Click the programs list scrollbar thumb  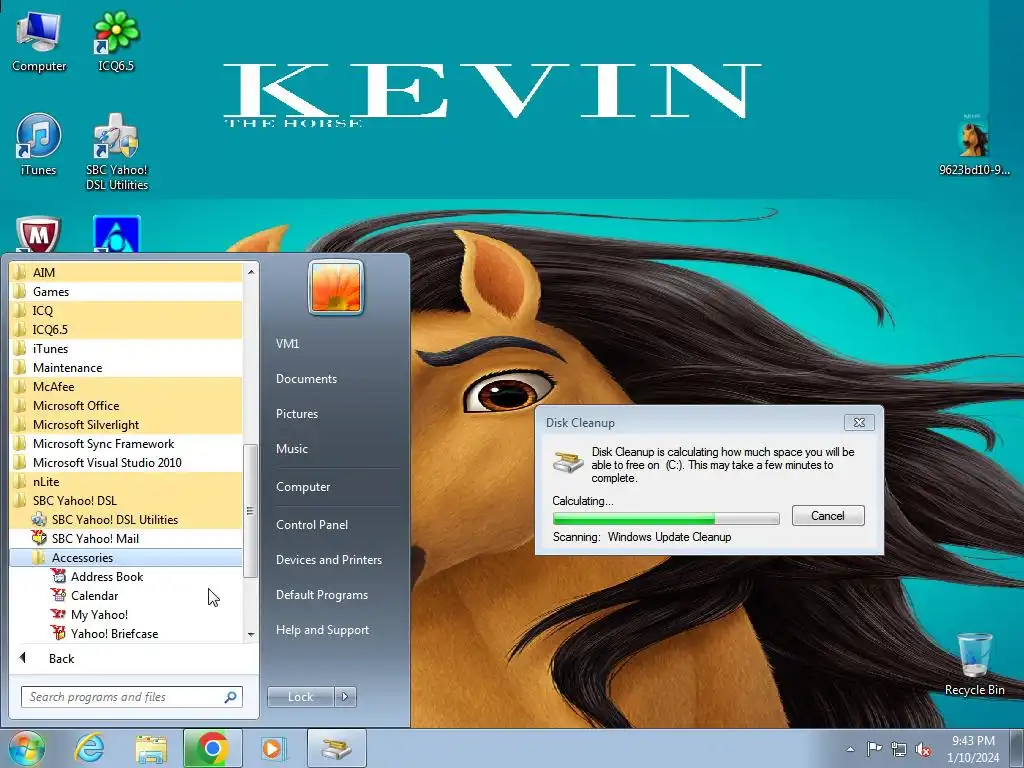250,511
